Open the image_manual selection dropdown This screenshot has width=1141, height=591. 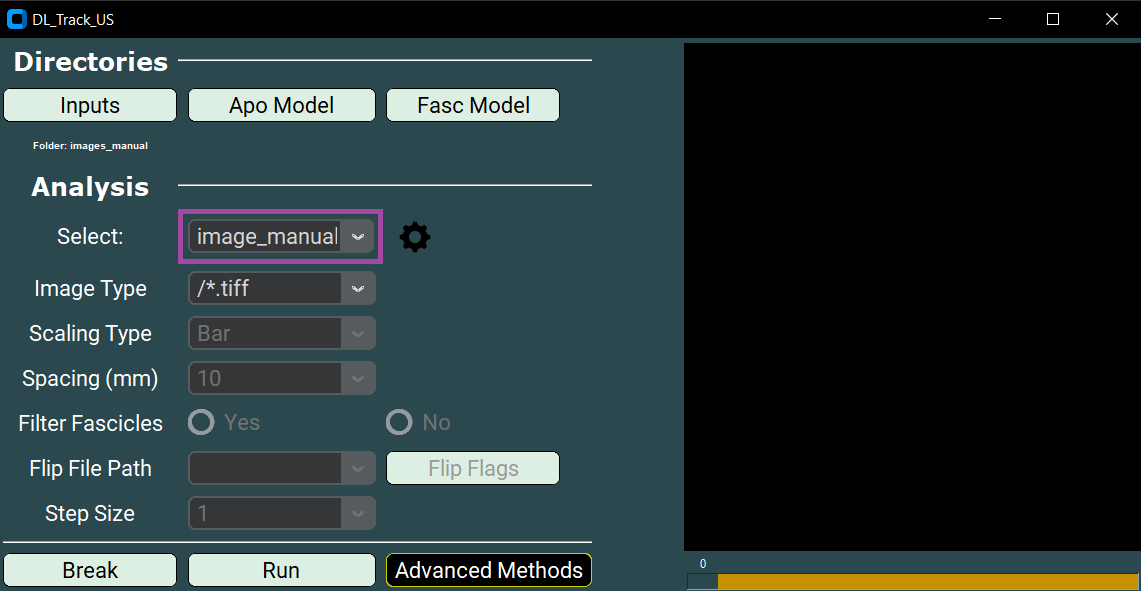[x=358, y=236]
